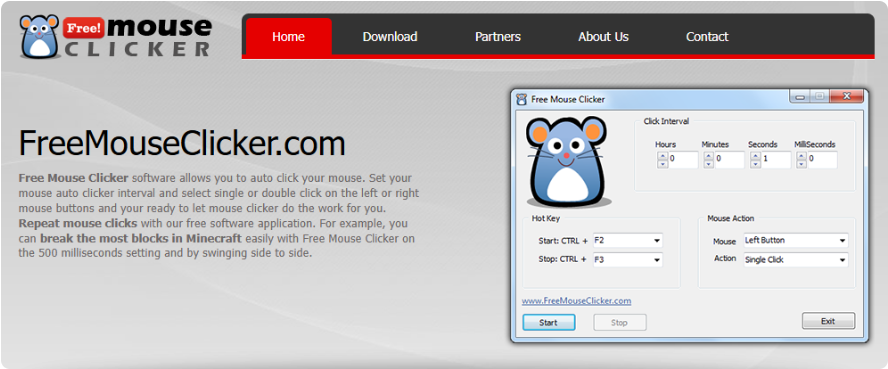This screenshot has height=369, width=888.
Task: Select the Contact menu item
Action: point(707,37)
